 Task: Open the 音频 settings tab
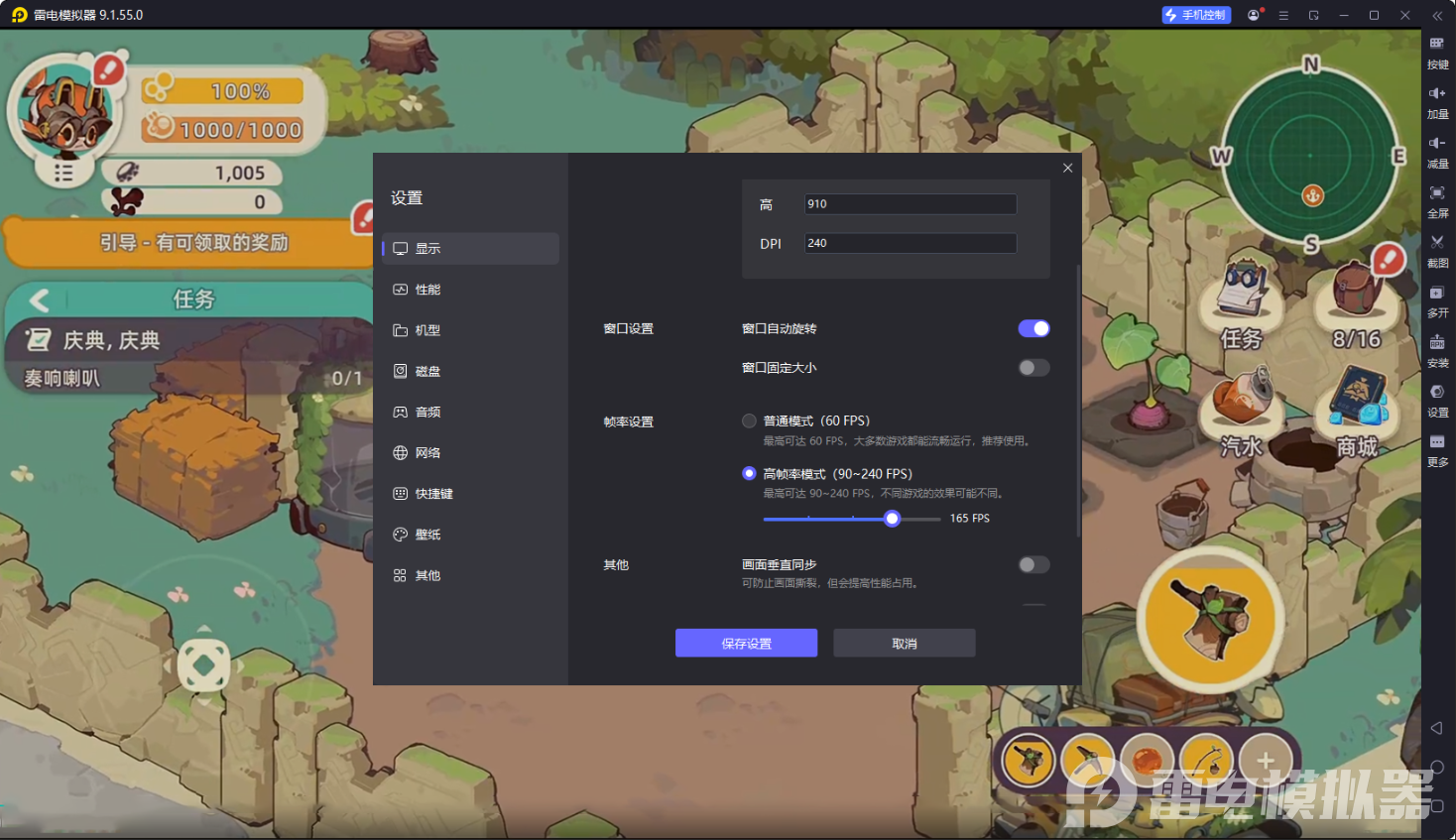470,412
